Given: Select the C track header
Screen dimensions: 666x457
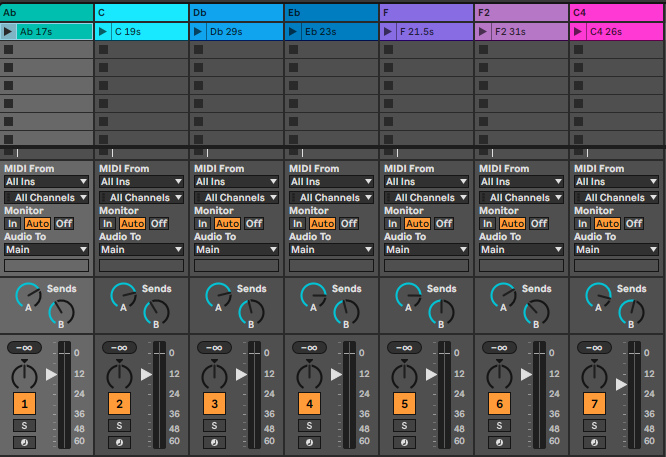Looking at the screenshot, I should point(141,13).
